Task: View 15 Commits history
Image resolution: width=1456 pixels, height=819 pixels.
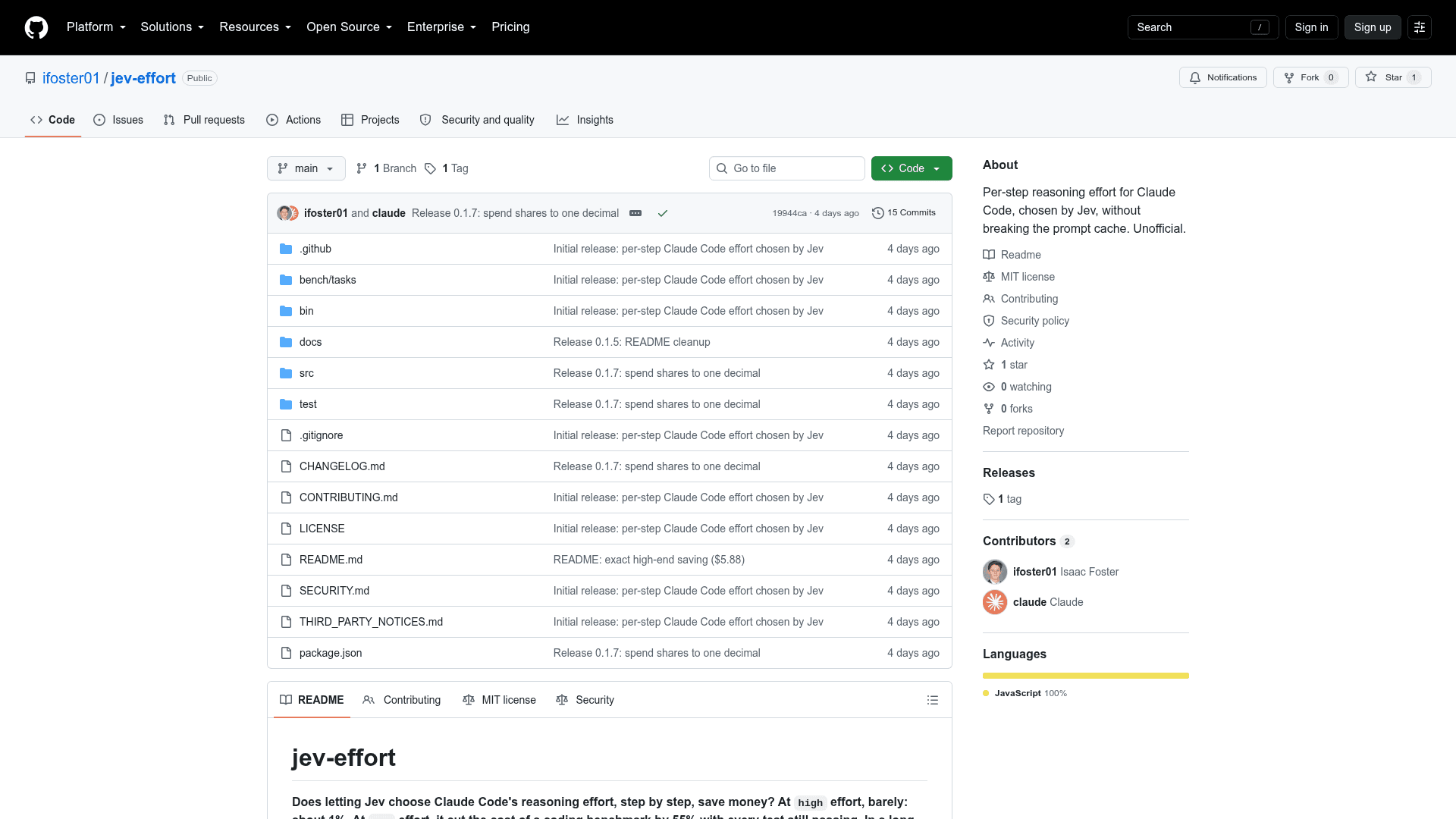Action: (904, 213)
